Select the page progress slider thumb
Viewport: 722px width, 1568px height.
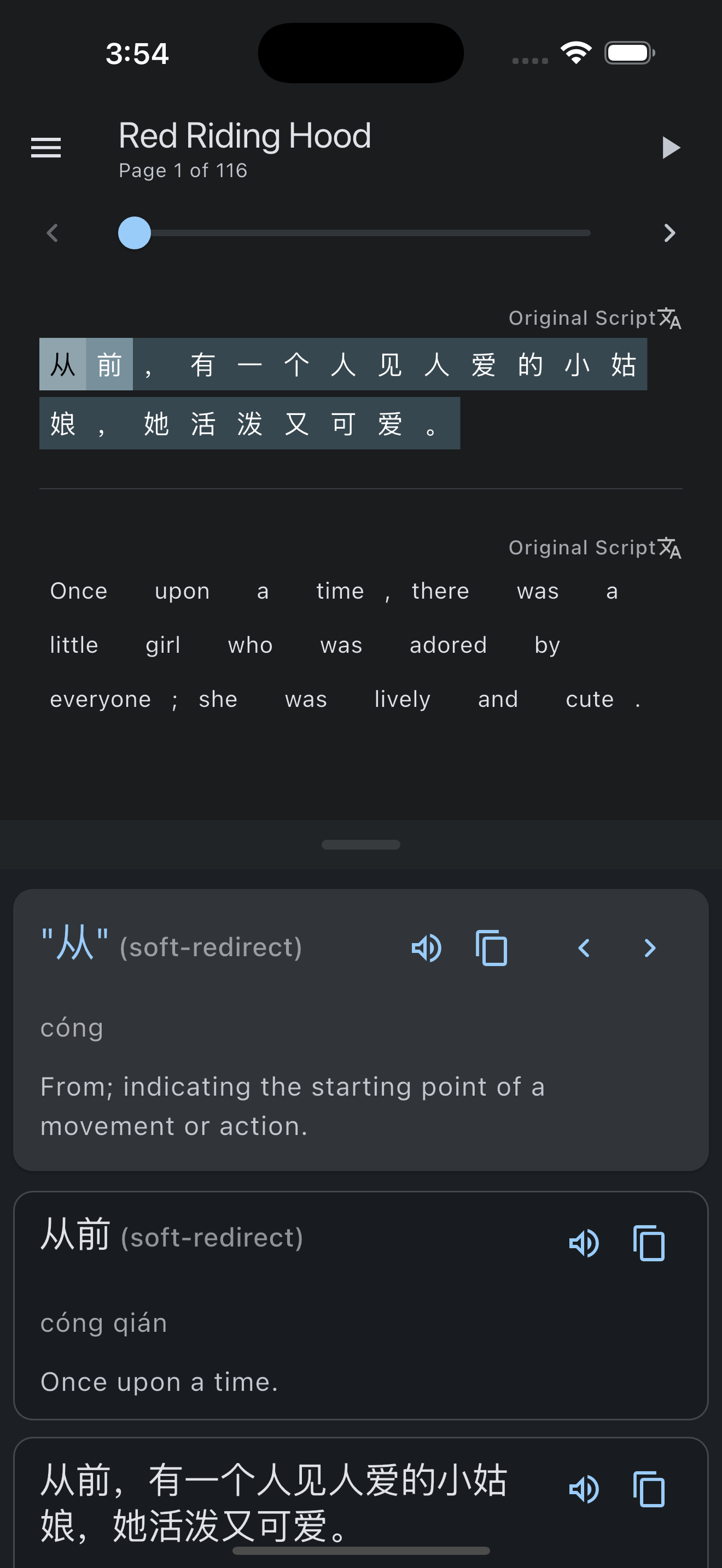(x=135, y=232)
